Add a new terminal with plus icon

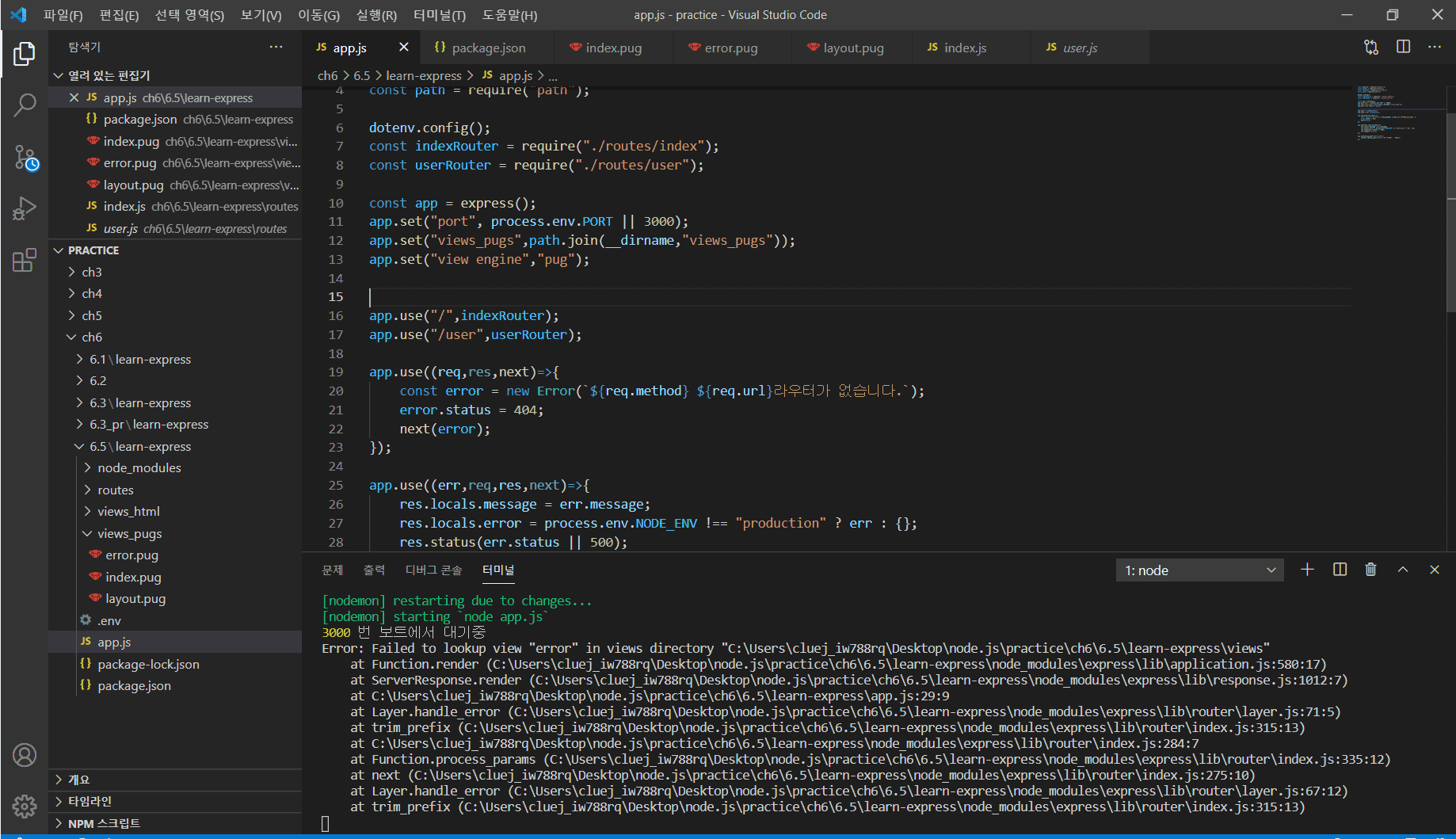[1307, 570]
